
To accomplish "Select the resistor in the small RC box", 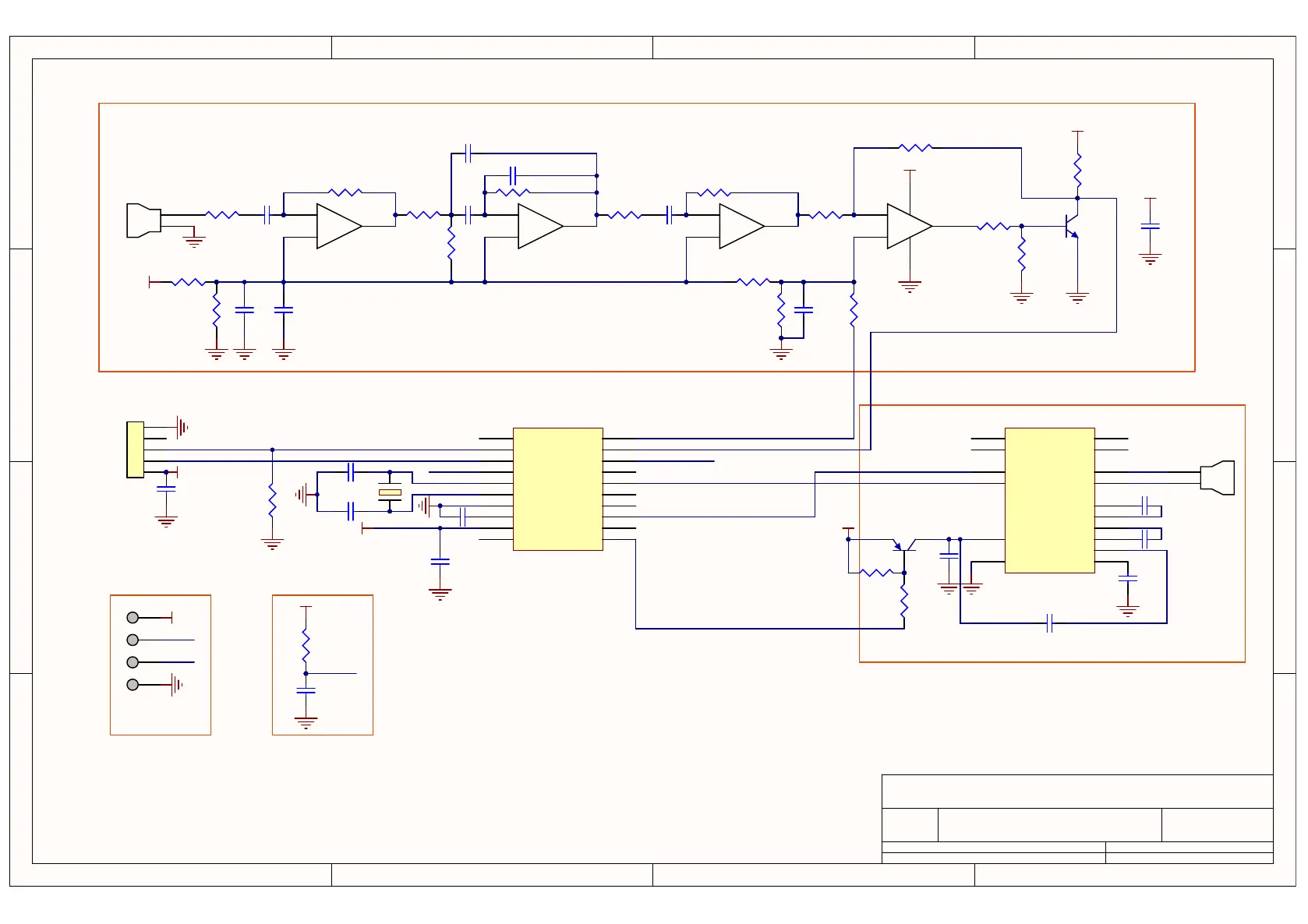I will [306, 646].
